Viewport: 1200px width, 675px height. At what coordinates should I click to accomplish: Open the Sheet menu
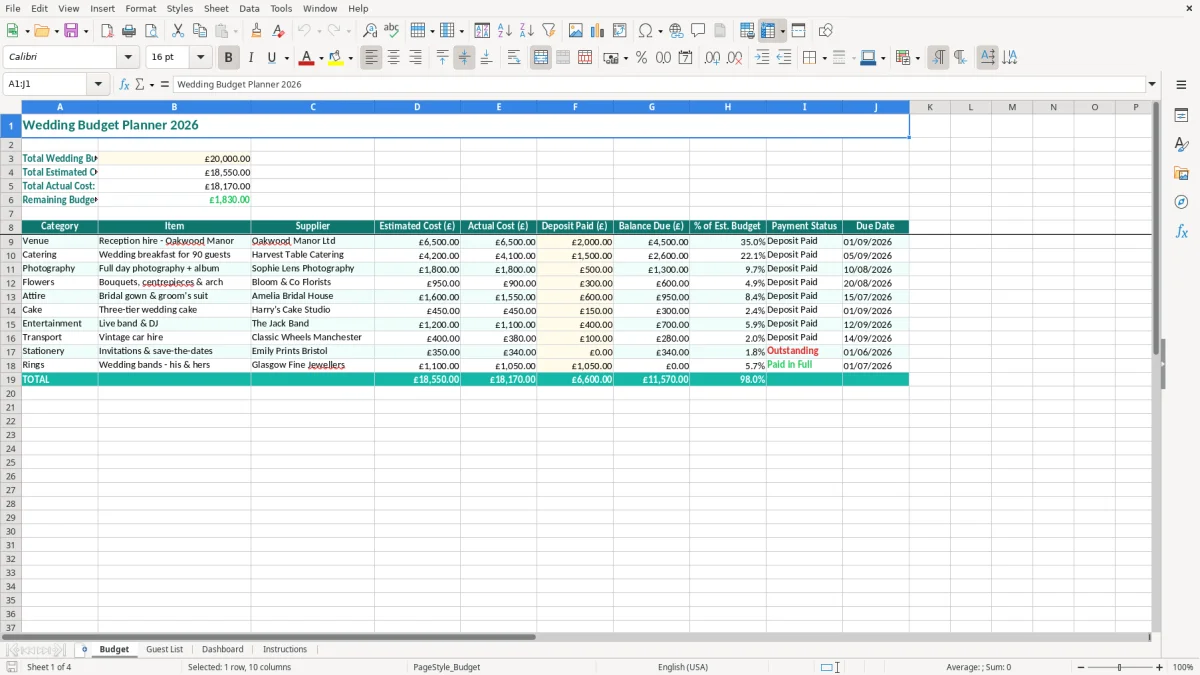216,8
